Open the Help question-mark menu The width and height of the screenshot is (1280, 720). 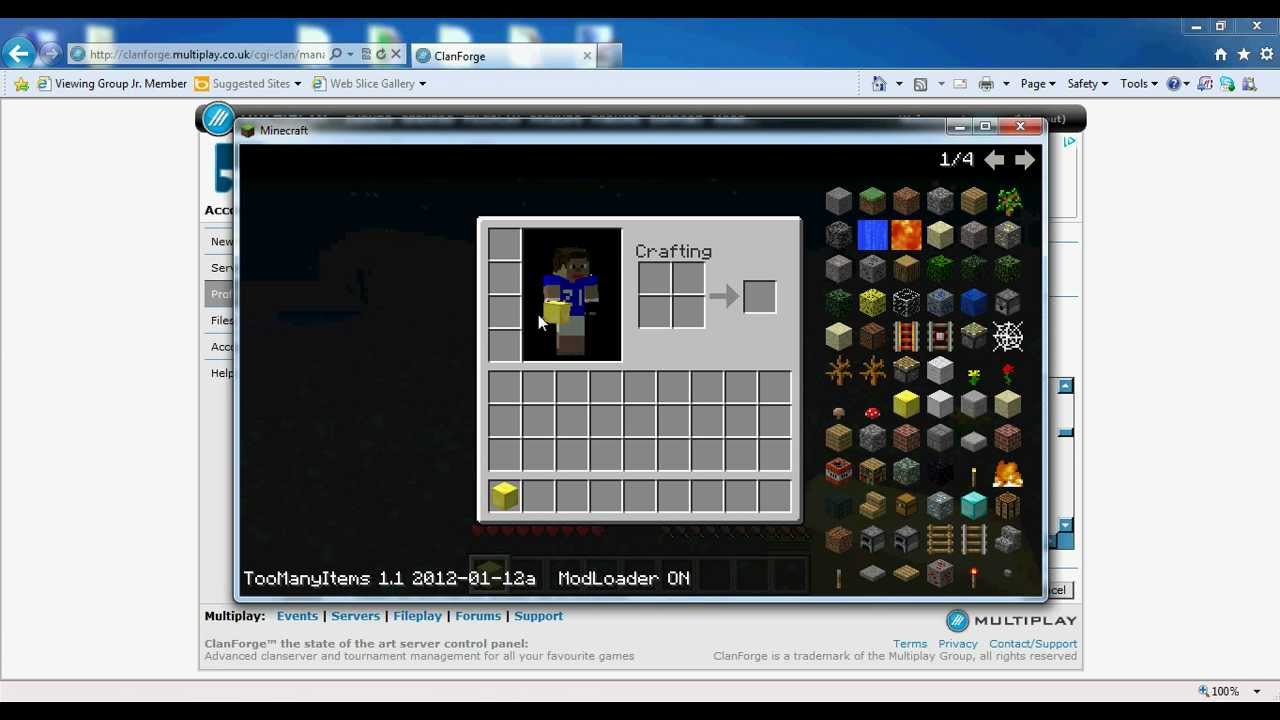coord(1177,84)
